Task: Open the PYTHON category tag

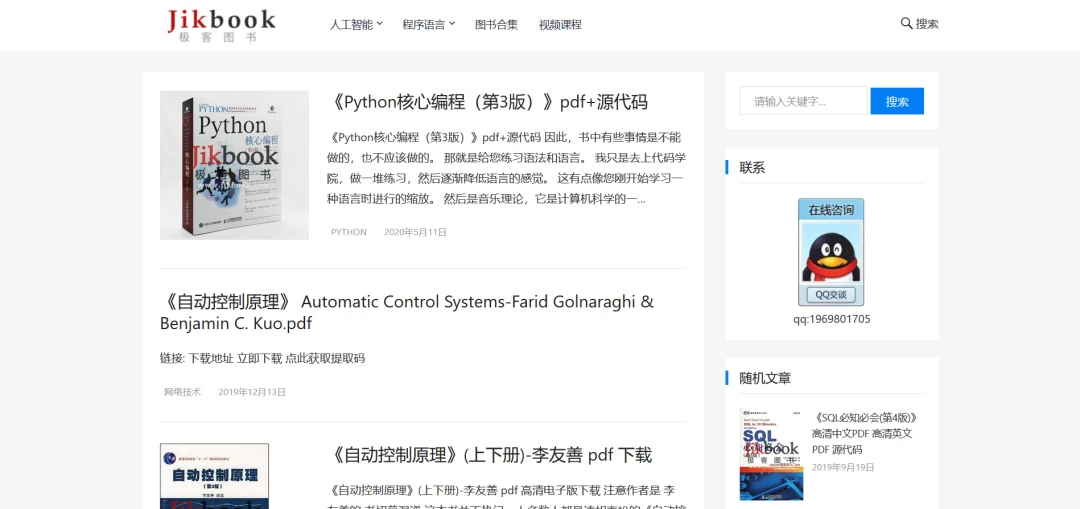Action: pos(349,232)
